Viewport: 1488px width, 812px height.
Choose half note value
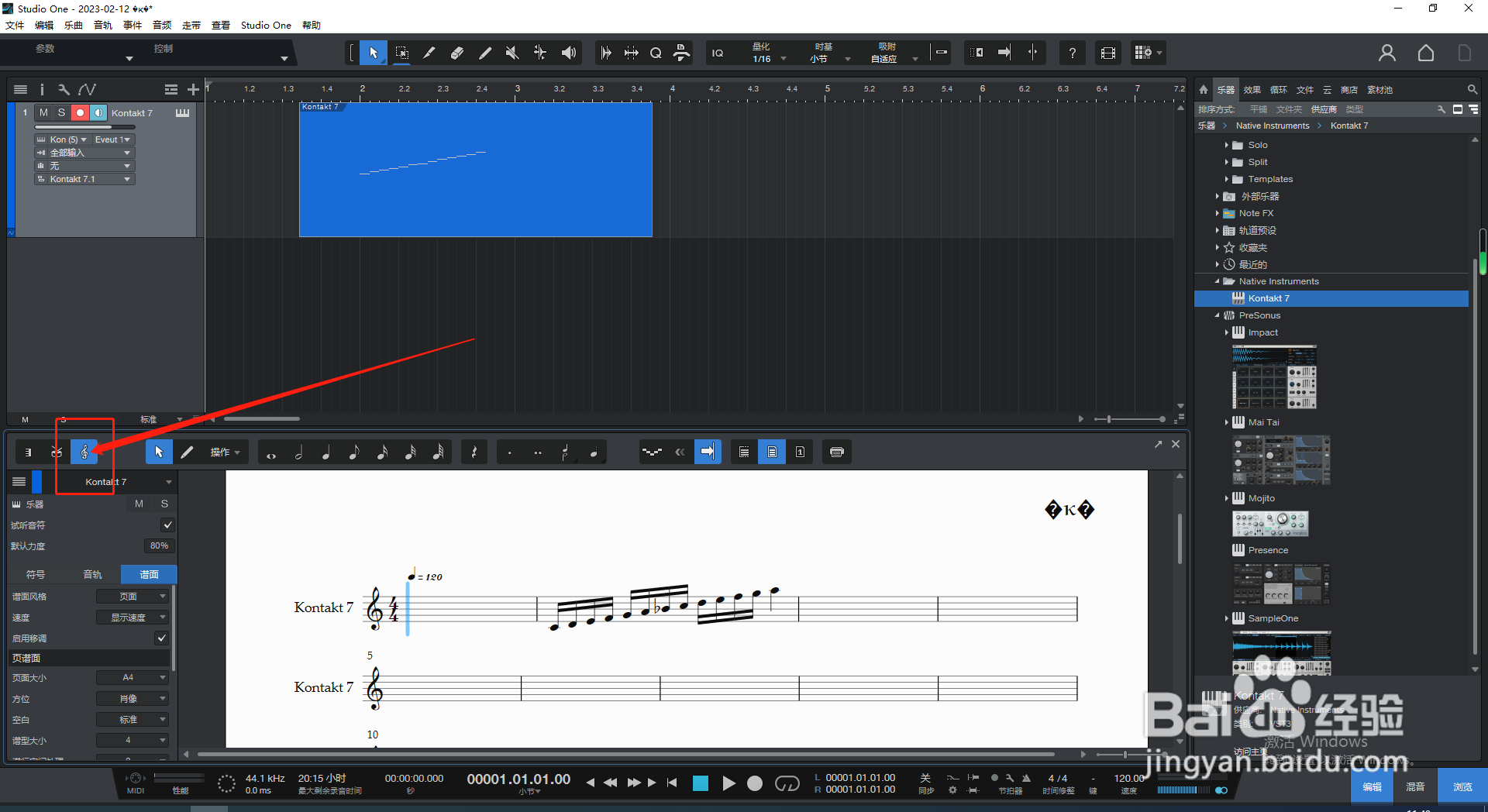[299, 452]
